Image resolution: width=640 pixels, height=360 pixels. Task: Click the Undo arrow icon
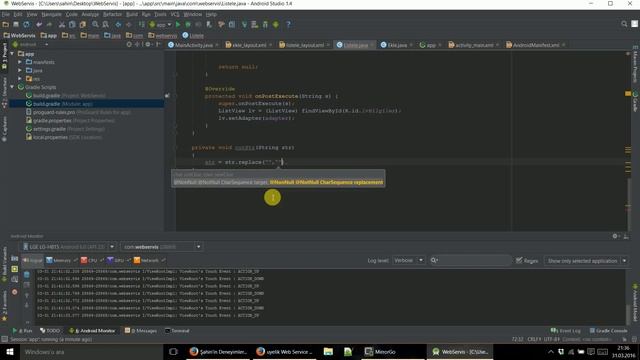coord(39,24)
